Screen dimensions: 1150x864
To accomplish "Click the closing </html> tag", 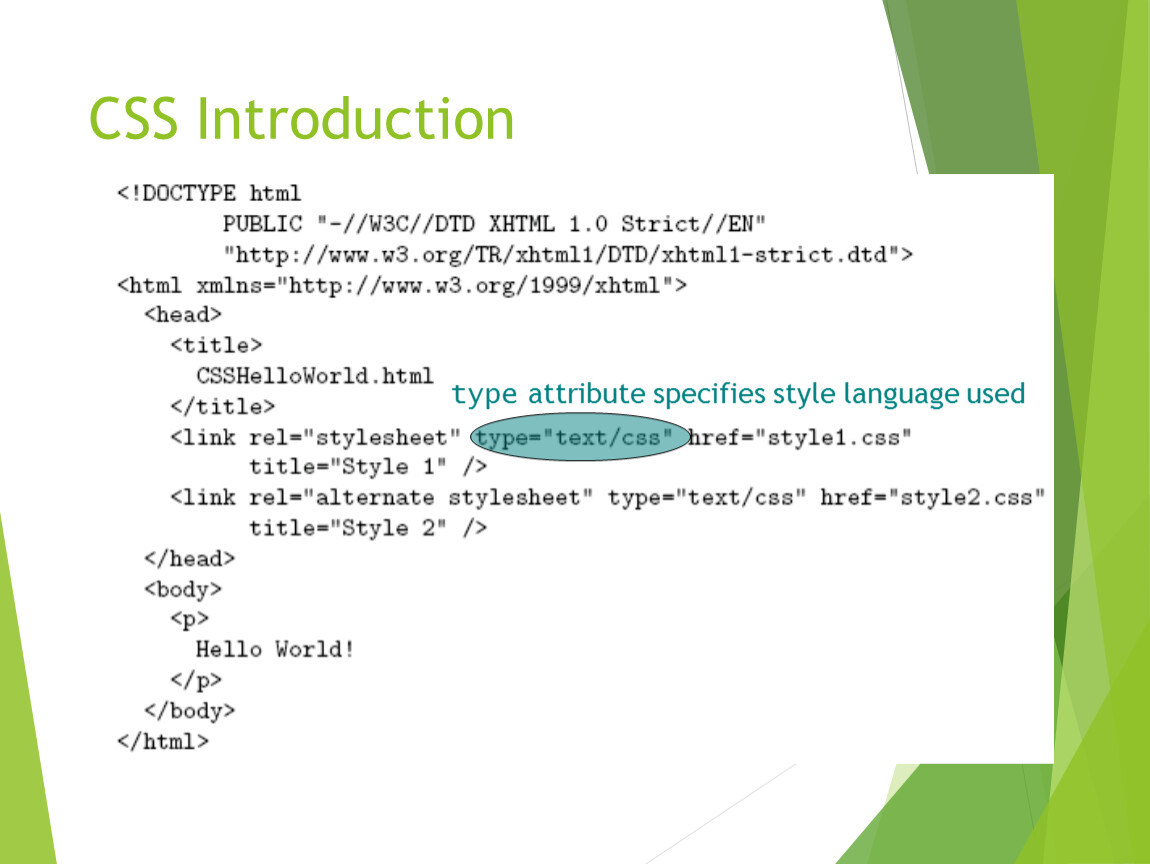I will tap(163, 742).
